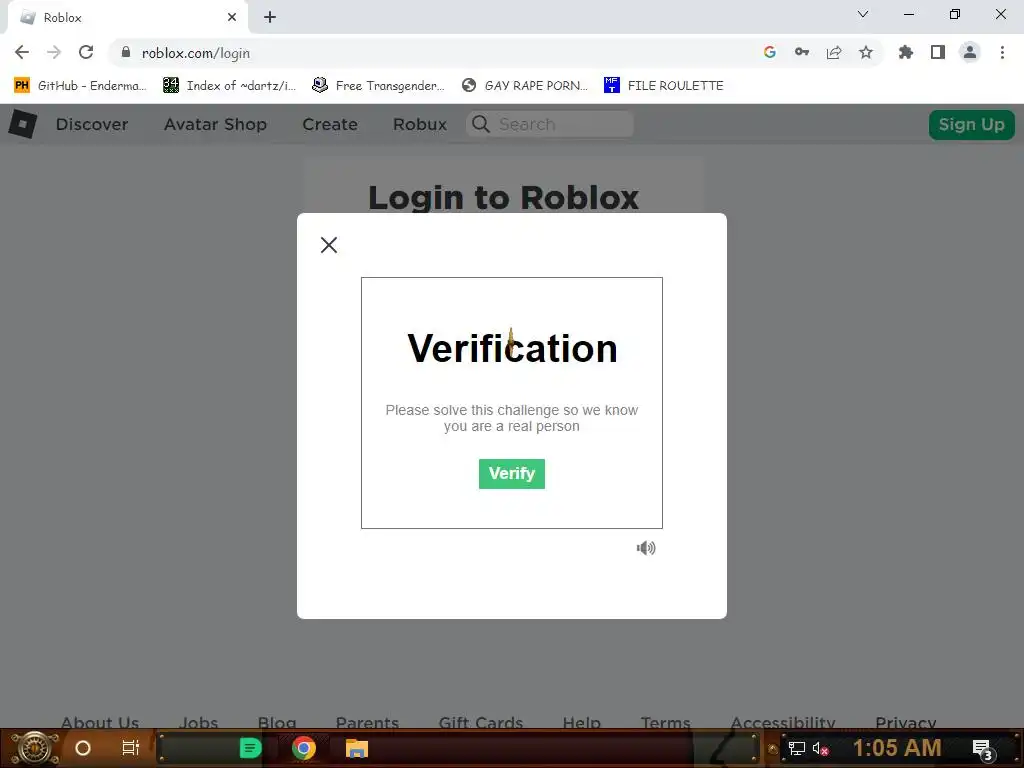
Task: Bookmark this page with the star
Action: click(865, 53)
